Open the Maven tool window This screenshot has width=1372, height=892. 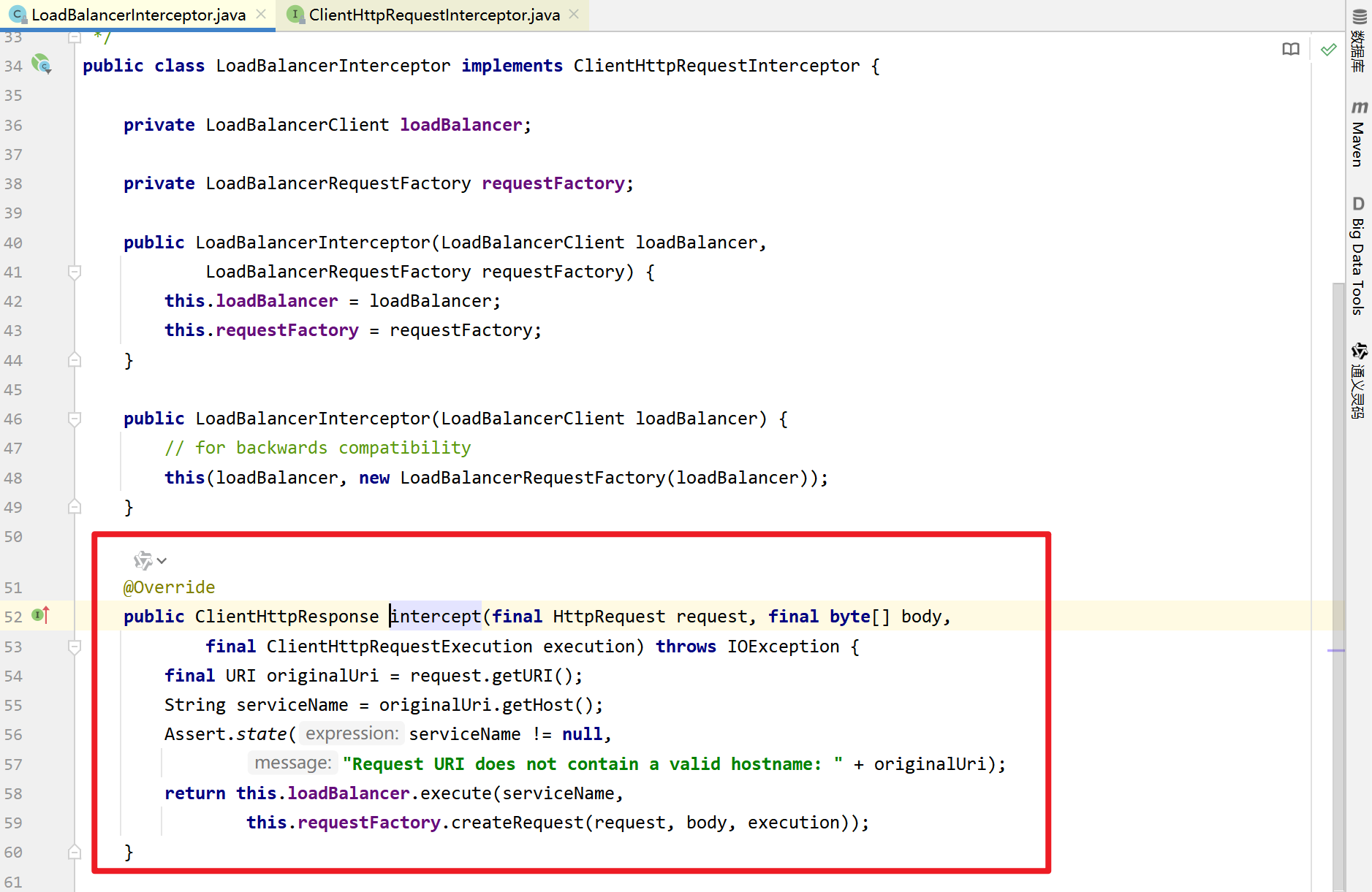pyautogui.click(x=1359, y=133)
